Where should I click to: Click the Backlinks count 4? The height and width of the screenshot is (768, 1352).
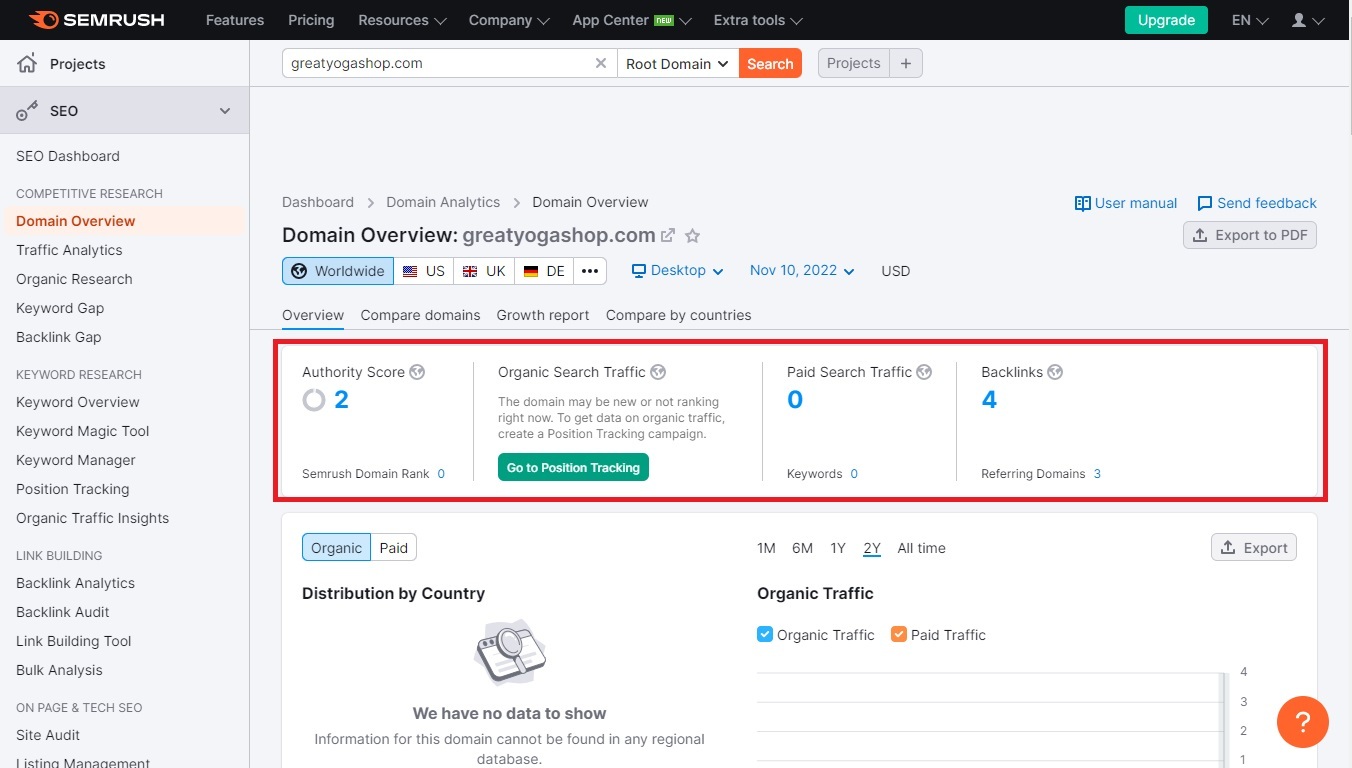tap(989, 400)
